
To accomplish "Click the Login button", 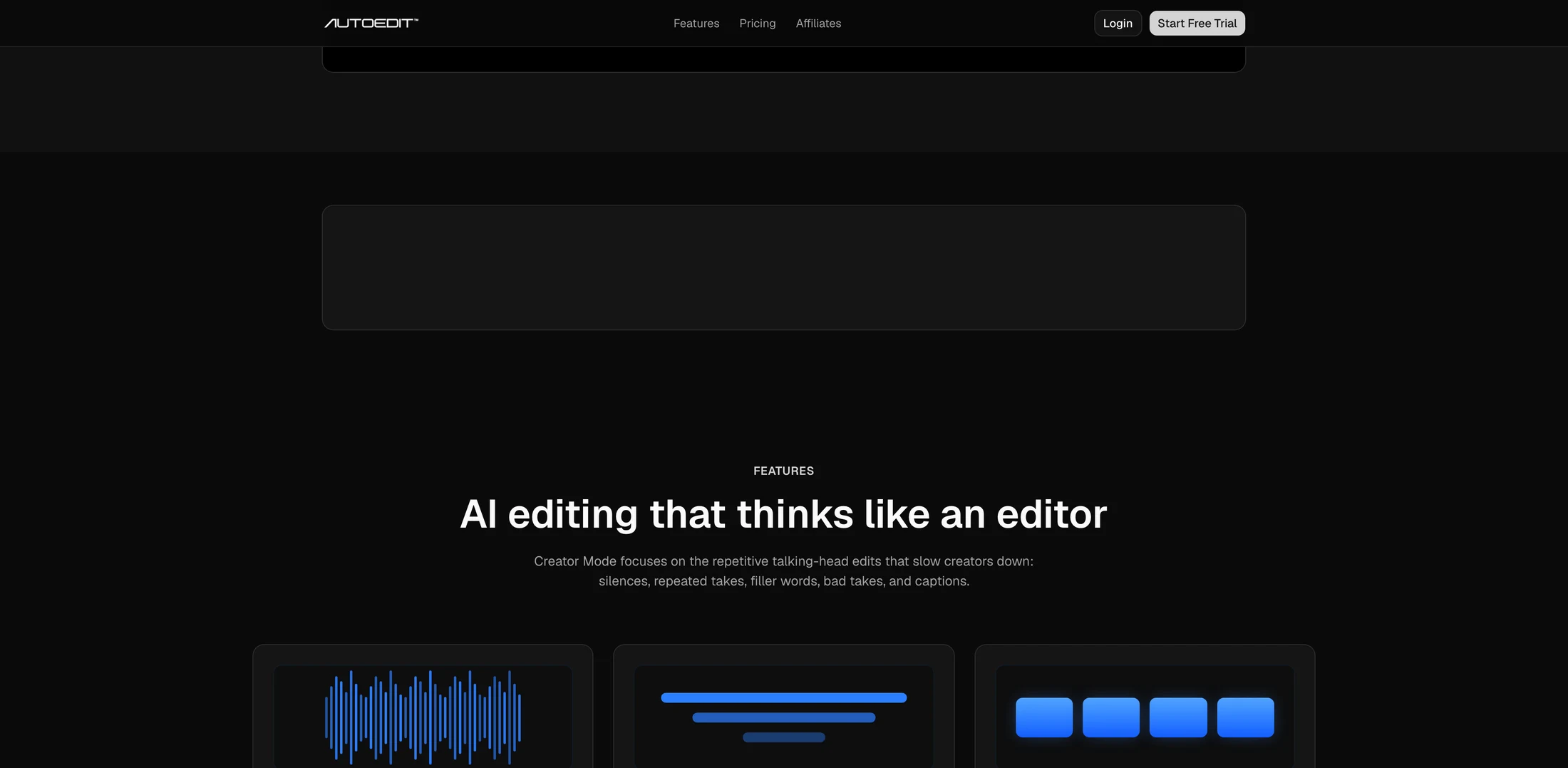I will (x=1118, y=24).
